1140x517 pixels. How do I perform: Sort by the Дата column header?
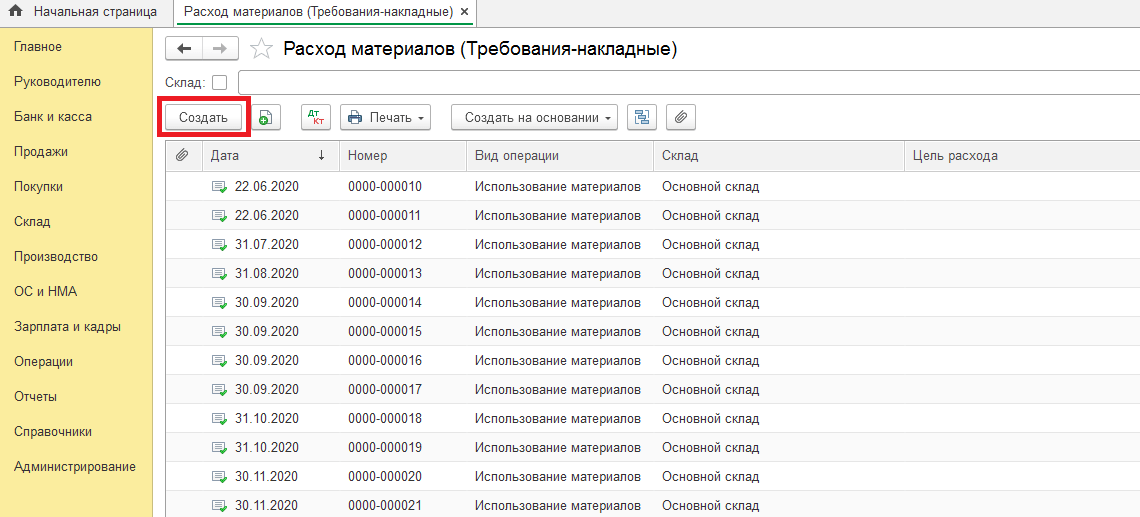[265, 155]
